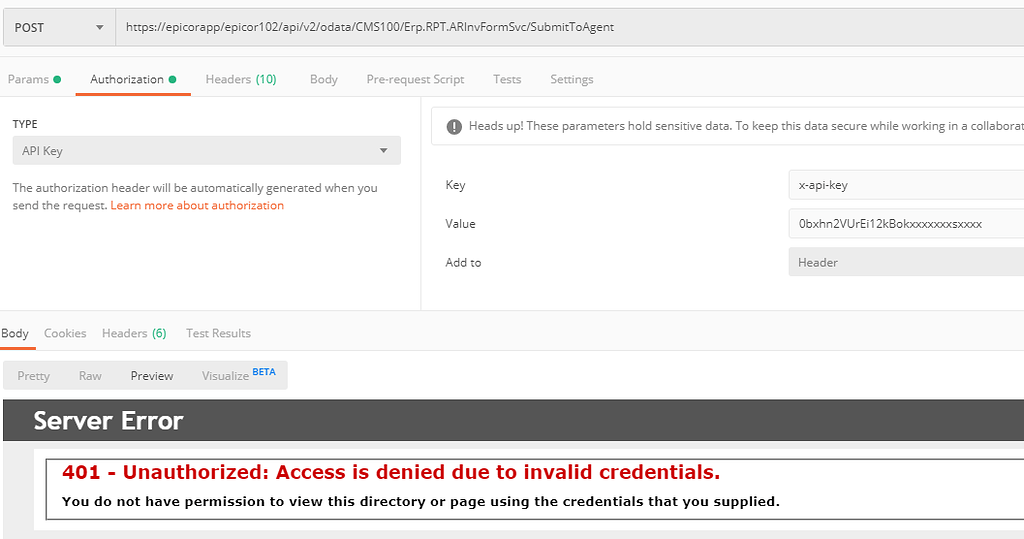This screenshot has height=539, width=1024.
Task: Go to the Pre-request Script tab
Action: coord(415,79)
